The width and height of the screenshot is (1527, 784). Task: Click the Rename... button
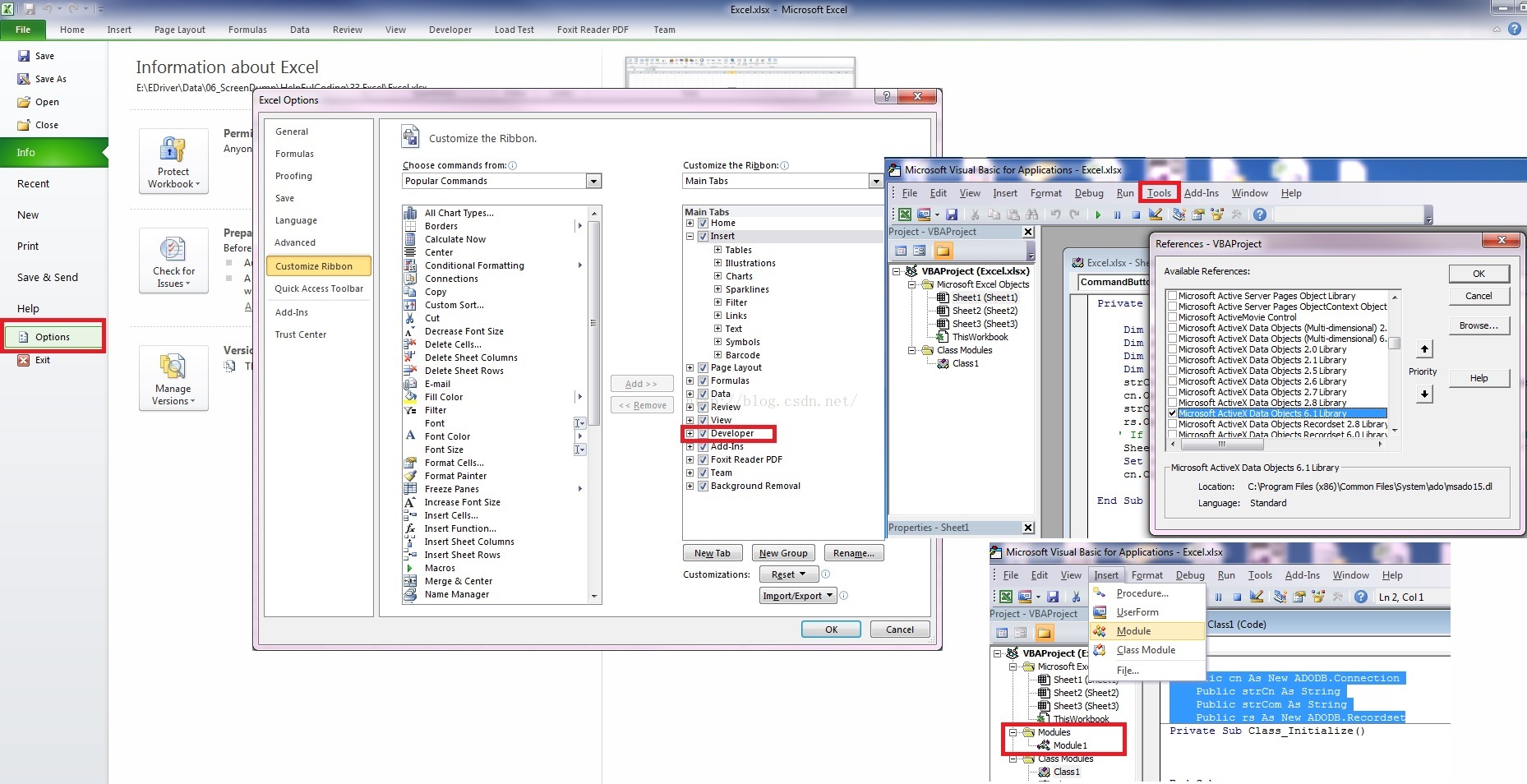click(854, 553)
